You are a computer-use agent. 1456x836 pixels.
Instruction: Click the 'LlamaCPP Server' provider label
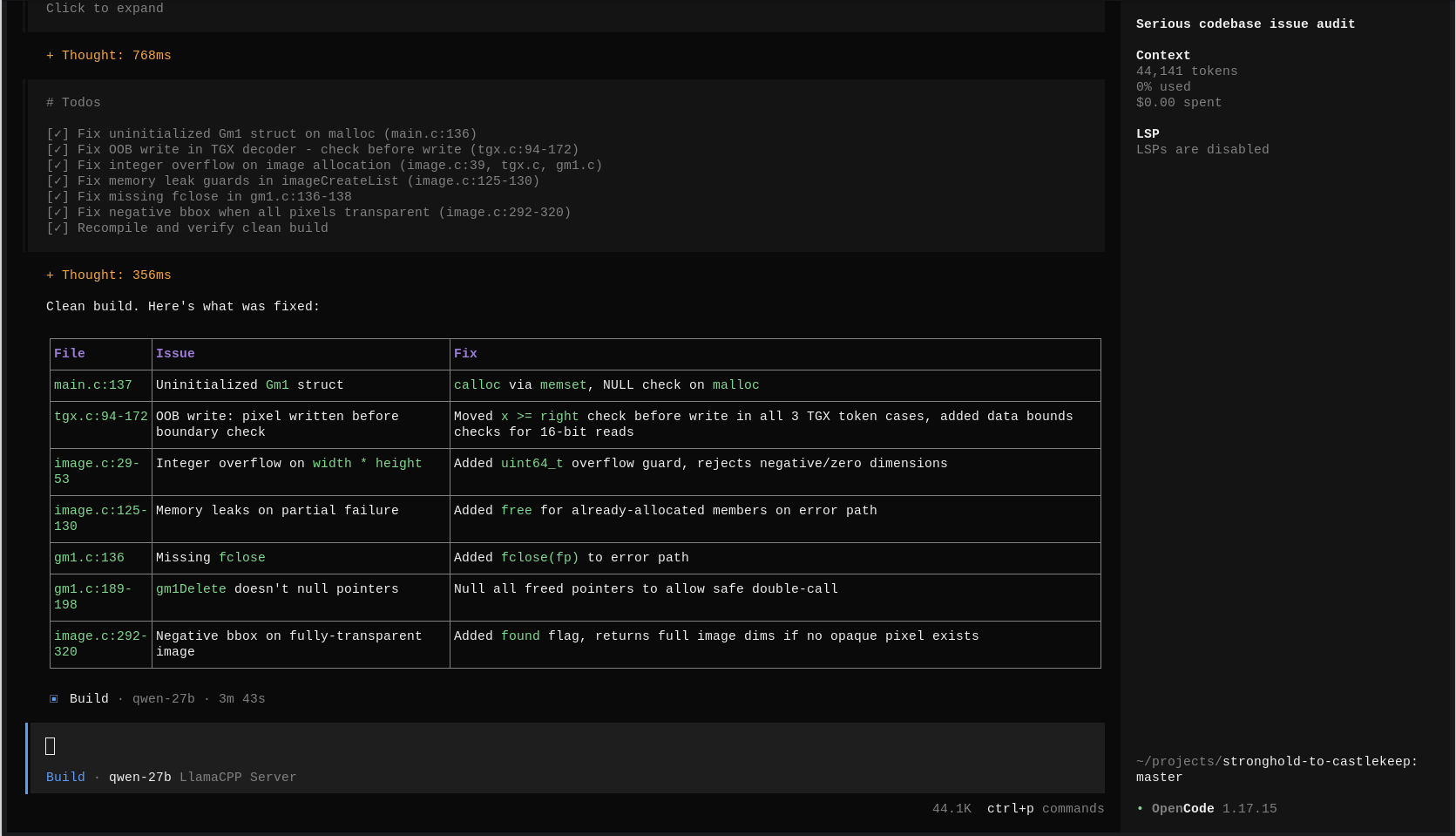coord(238,778)
